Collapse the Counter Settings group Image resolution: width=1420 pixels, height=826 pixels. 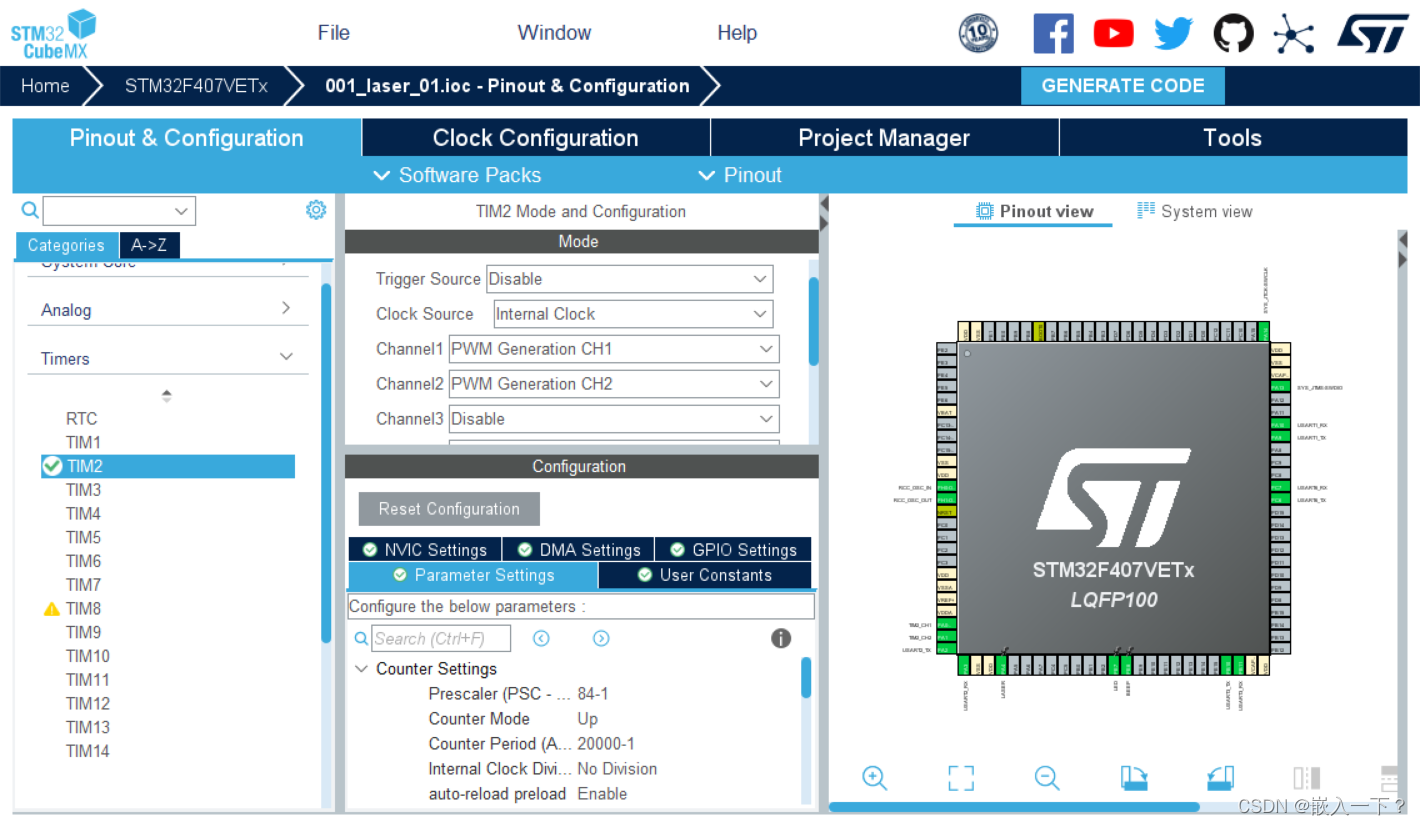pos(361,669)
